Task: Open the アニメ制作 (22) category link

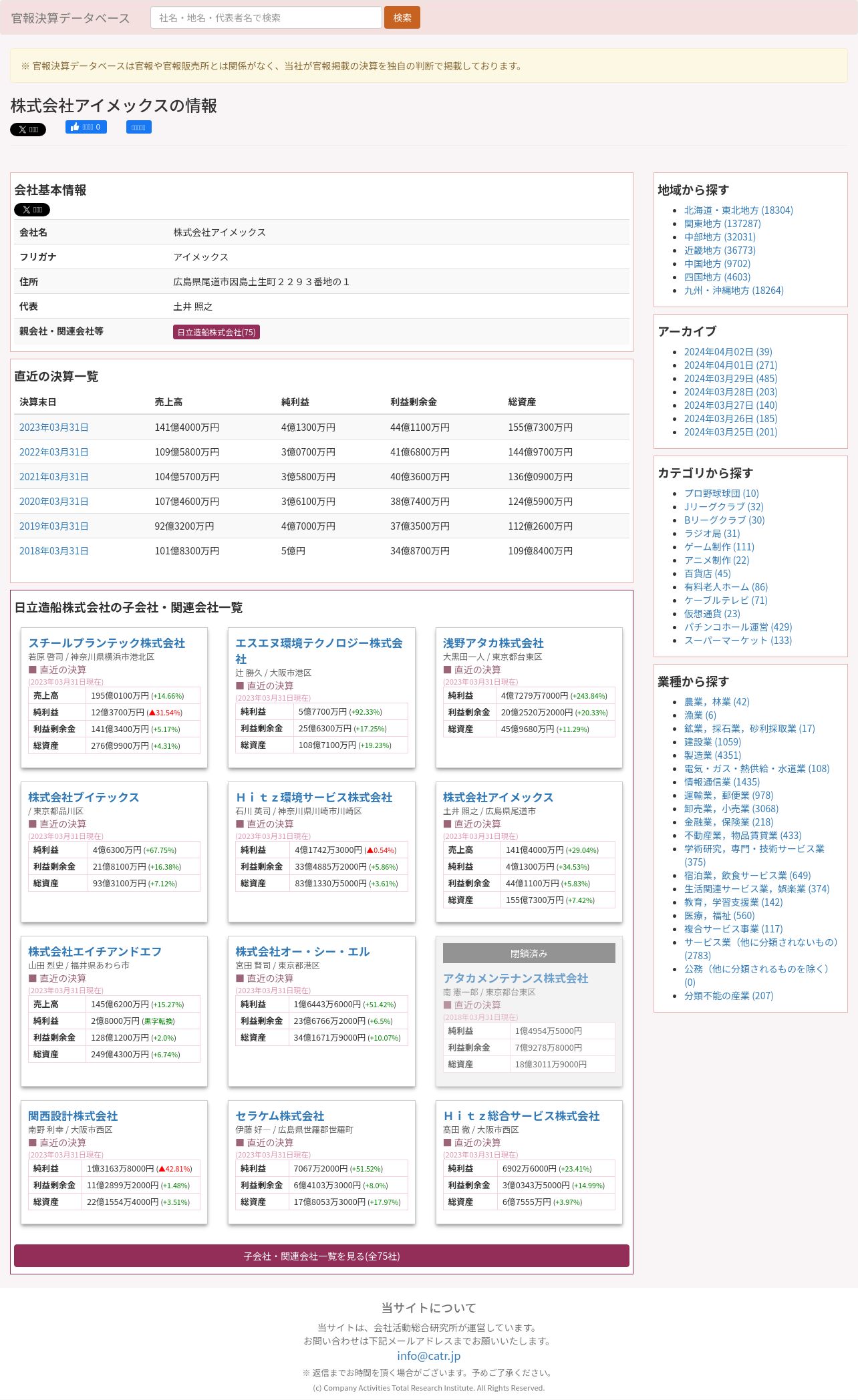Action: pos(717,560)
